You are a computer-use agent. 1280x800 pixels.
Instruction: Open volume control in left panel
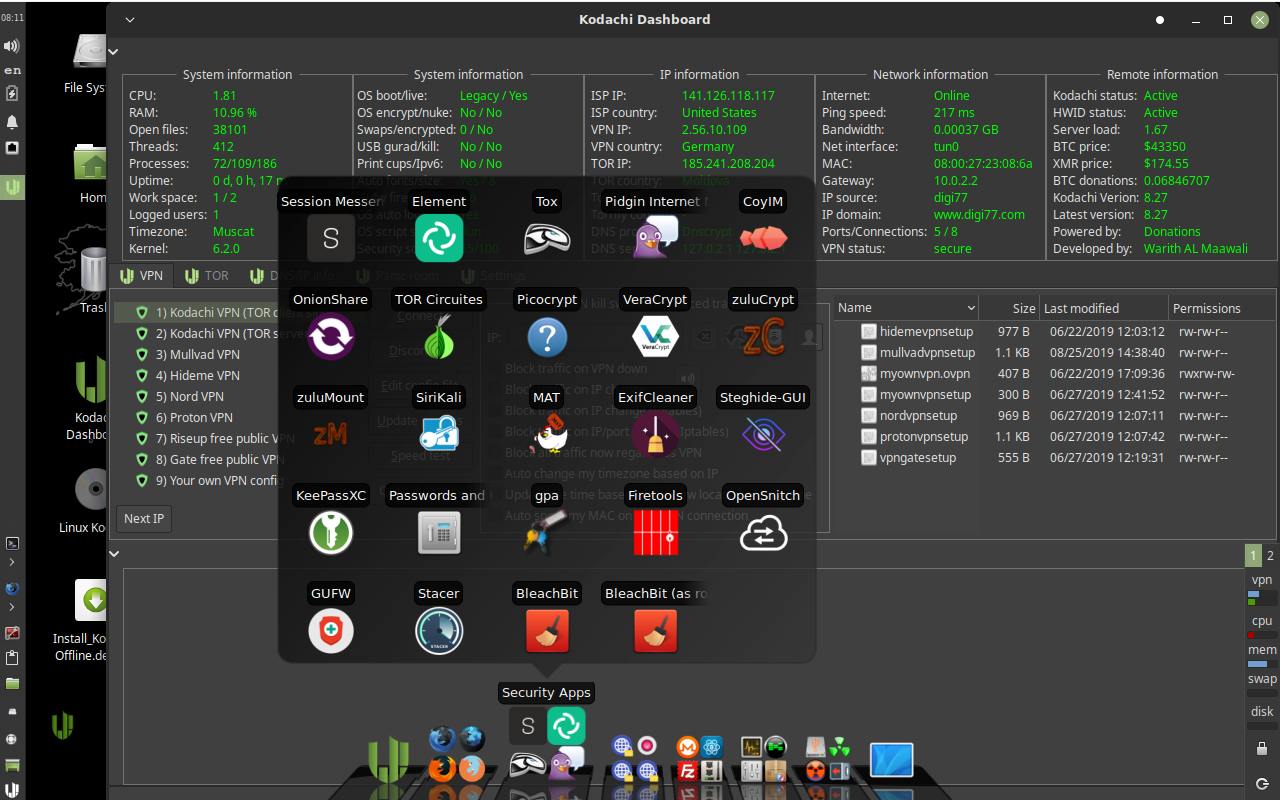[x=12, y=46]
